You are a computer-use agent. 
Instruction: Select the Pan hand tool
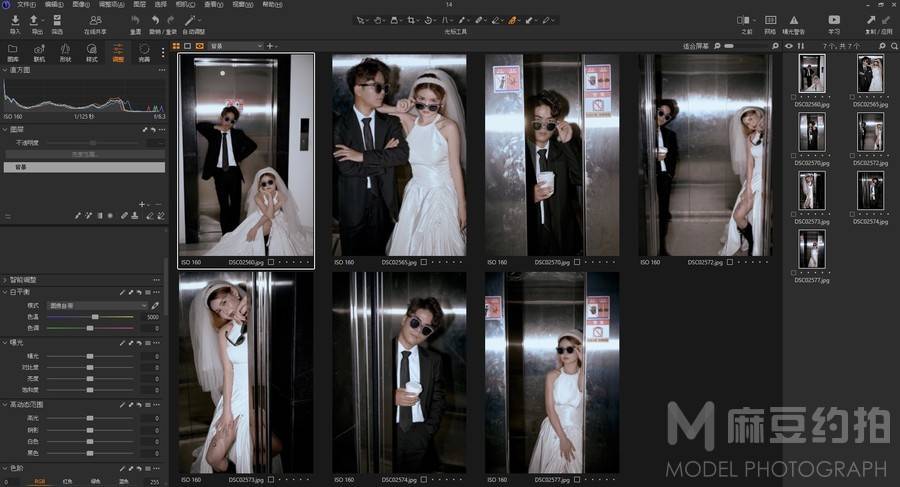[x=378, y=20]
